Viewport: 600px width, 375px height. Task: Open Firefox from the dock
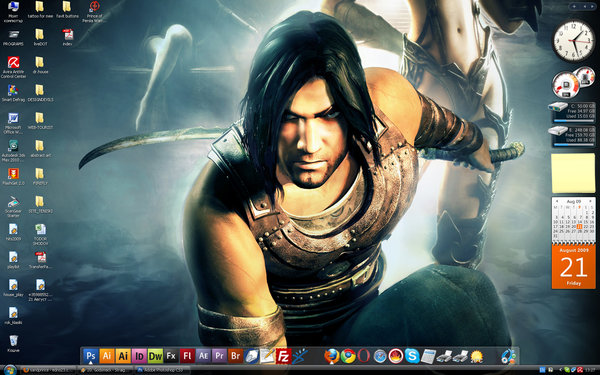coord(332,356)
